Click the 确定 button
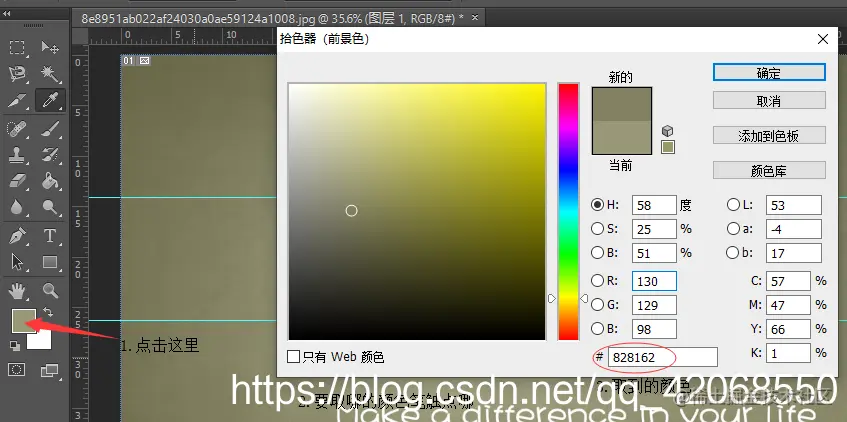The height and width of the screenshot is (422, 847). [x=769, y=72]
